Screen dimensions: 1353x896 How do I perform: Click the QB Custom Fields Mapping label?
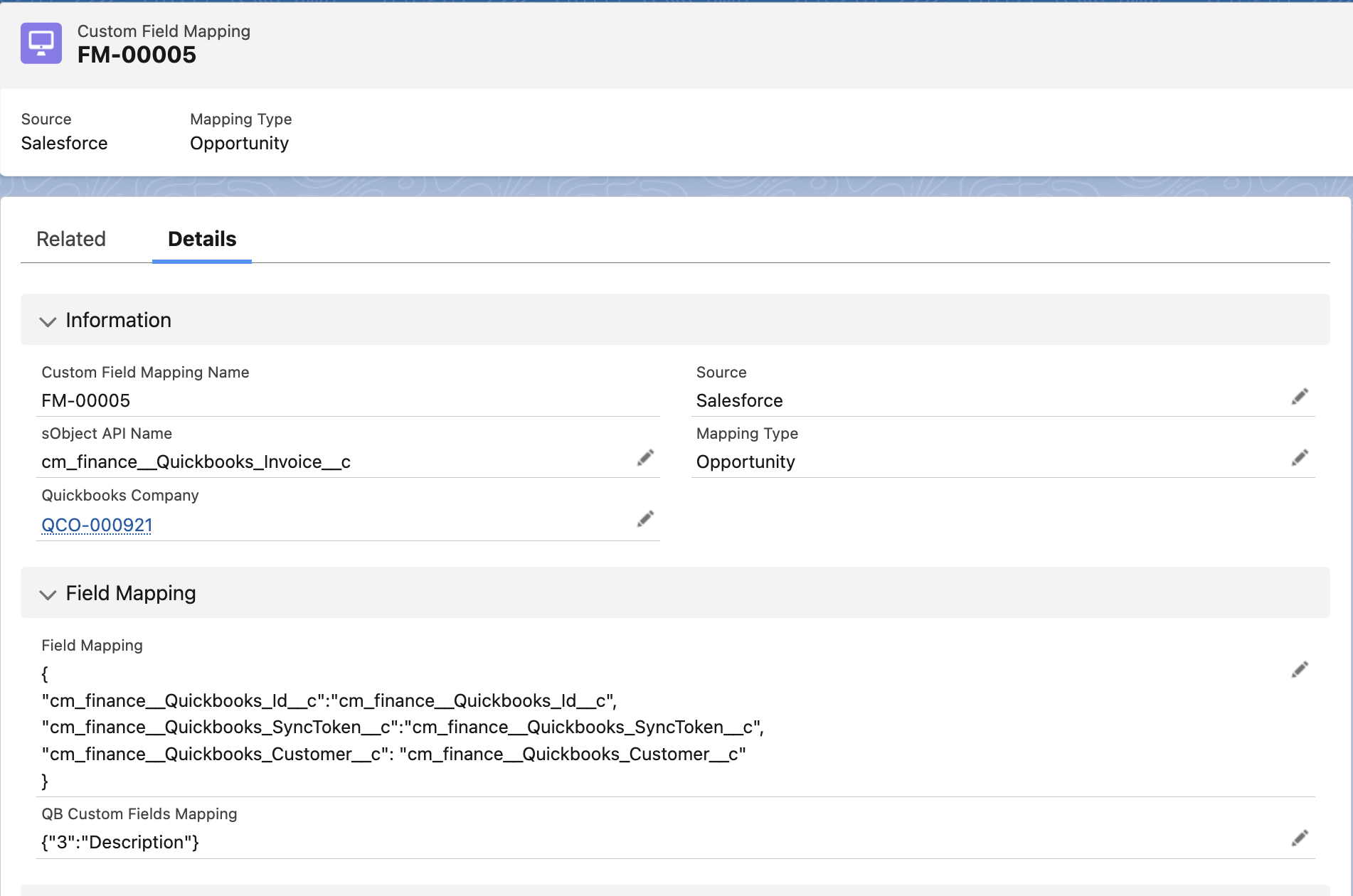(x=139, y=814)
